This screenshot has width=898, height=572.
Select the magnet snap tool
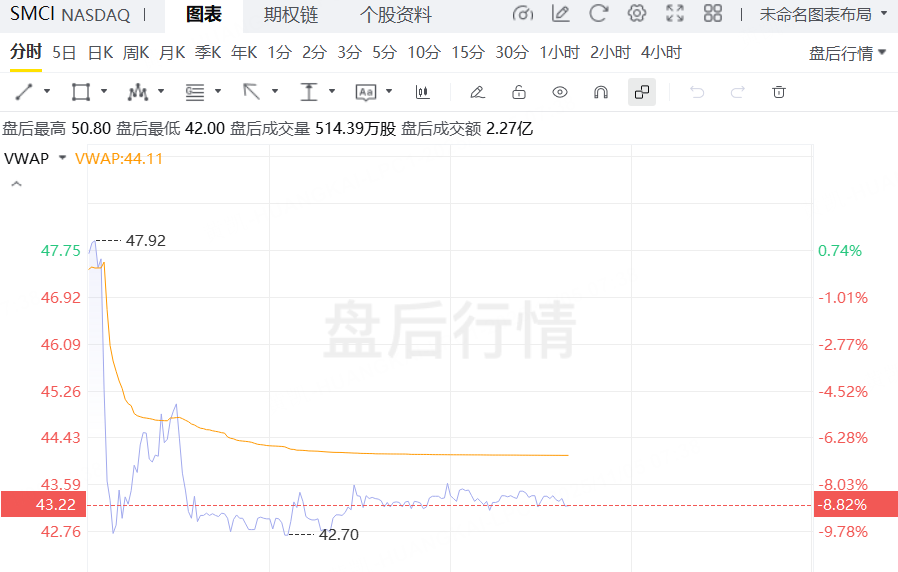point(601,92)
